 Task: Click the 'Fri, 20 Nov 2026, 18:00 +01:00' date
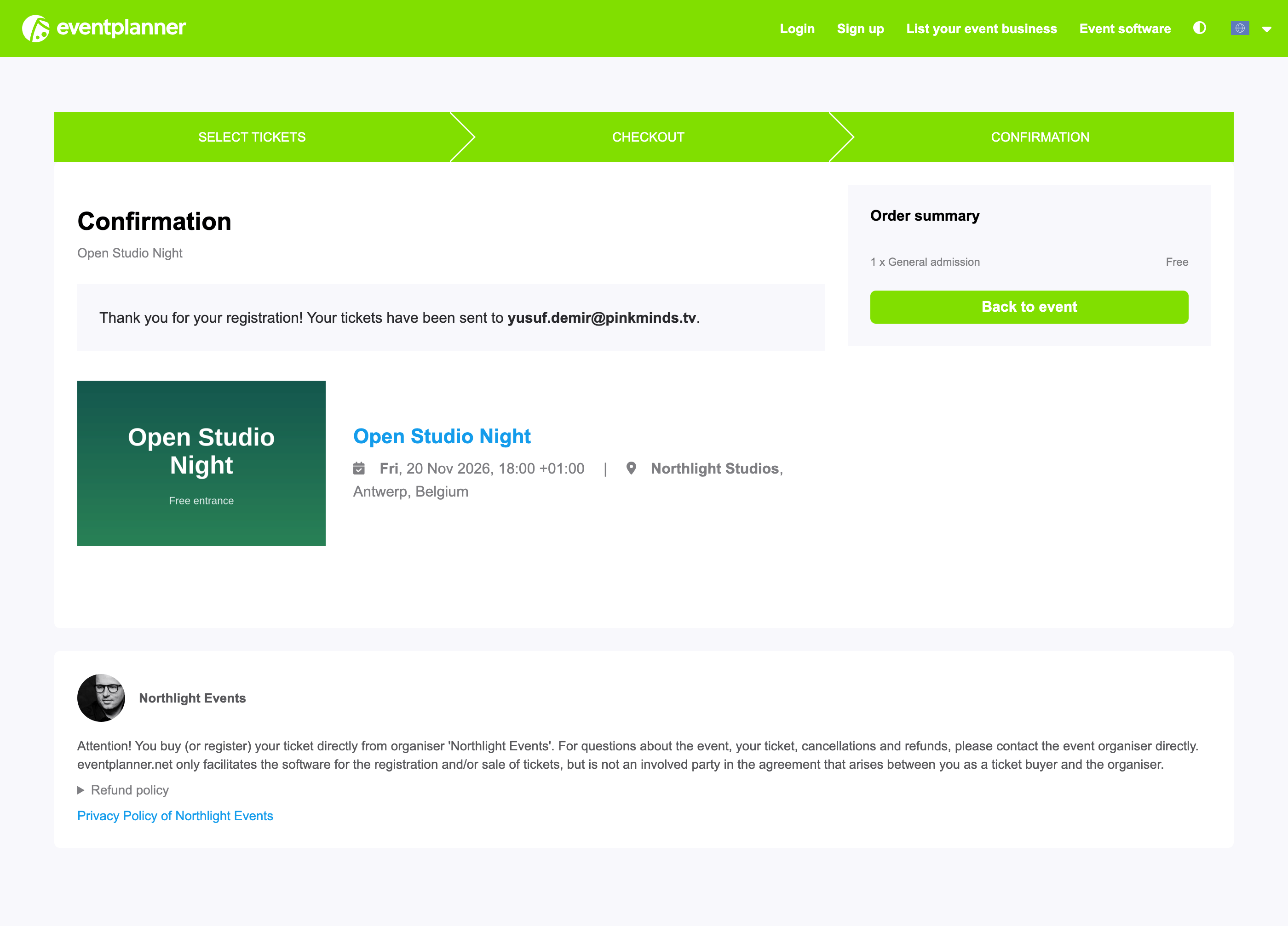(x=482, y=469)
